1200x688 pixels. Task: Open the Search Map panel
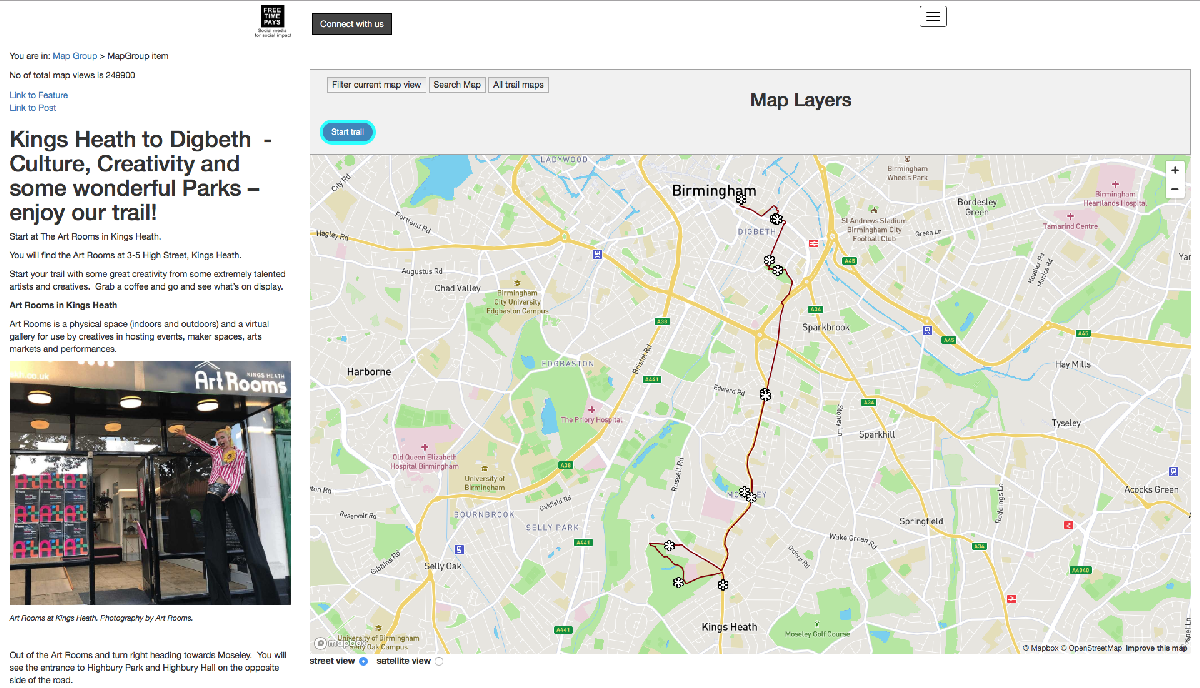457,85
